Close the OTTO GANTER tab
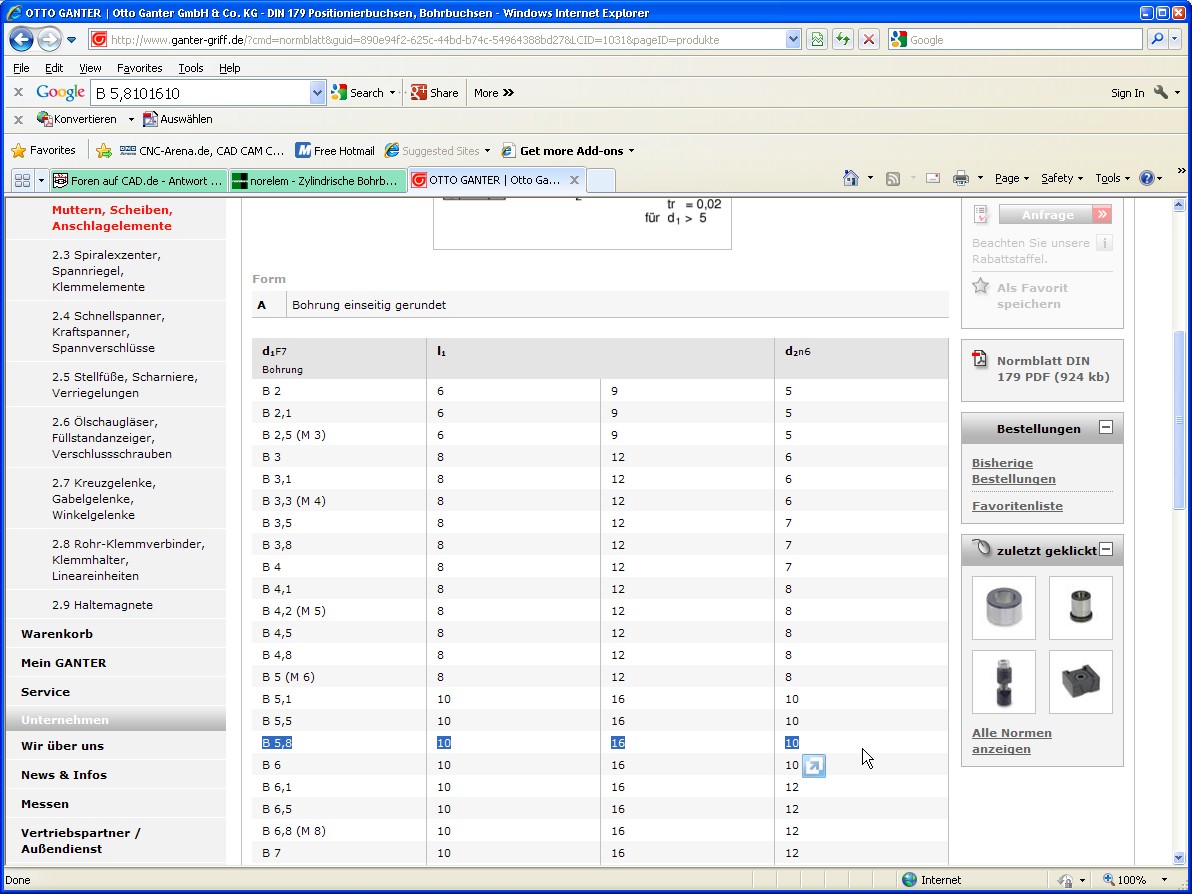This screenshot has height=894, width=1192. pos(575,180)
